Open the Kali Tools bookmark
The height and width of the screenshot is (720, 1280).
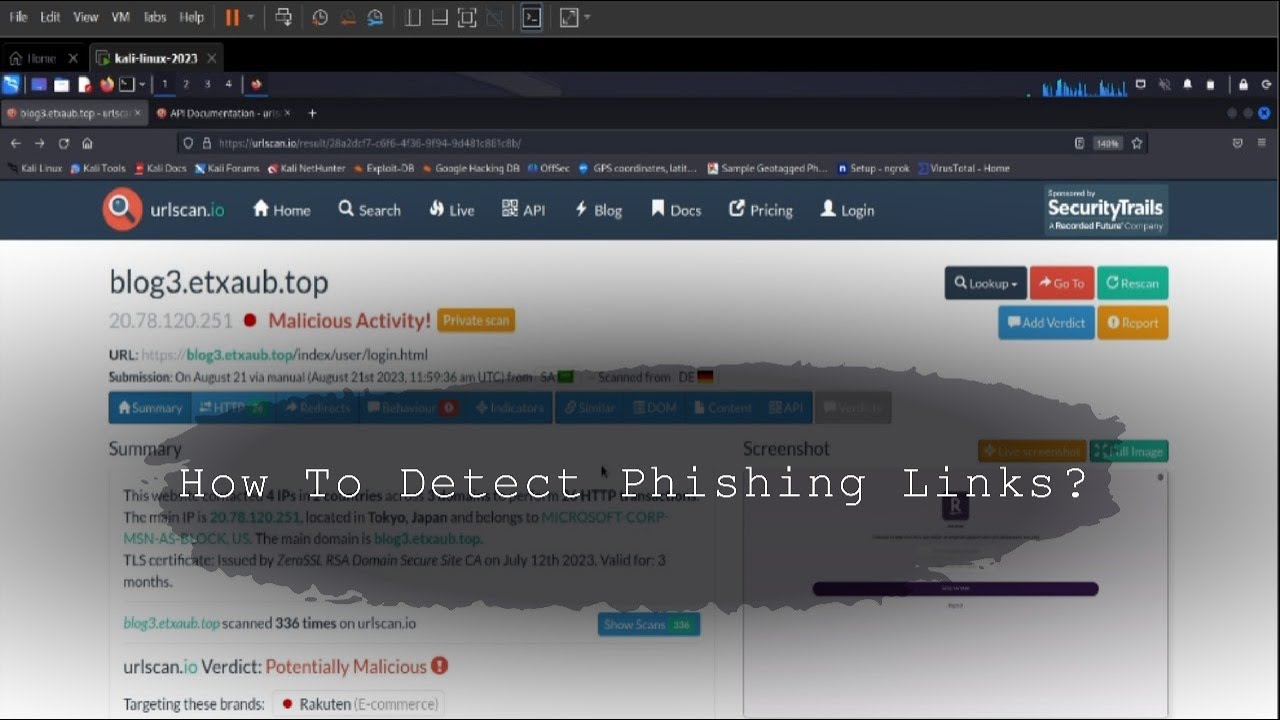tap(98, 168)
